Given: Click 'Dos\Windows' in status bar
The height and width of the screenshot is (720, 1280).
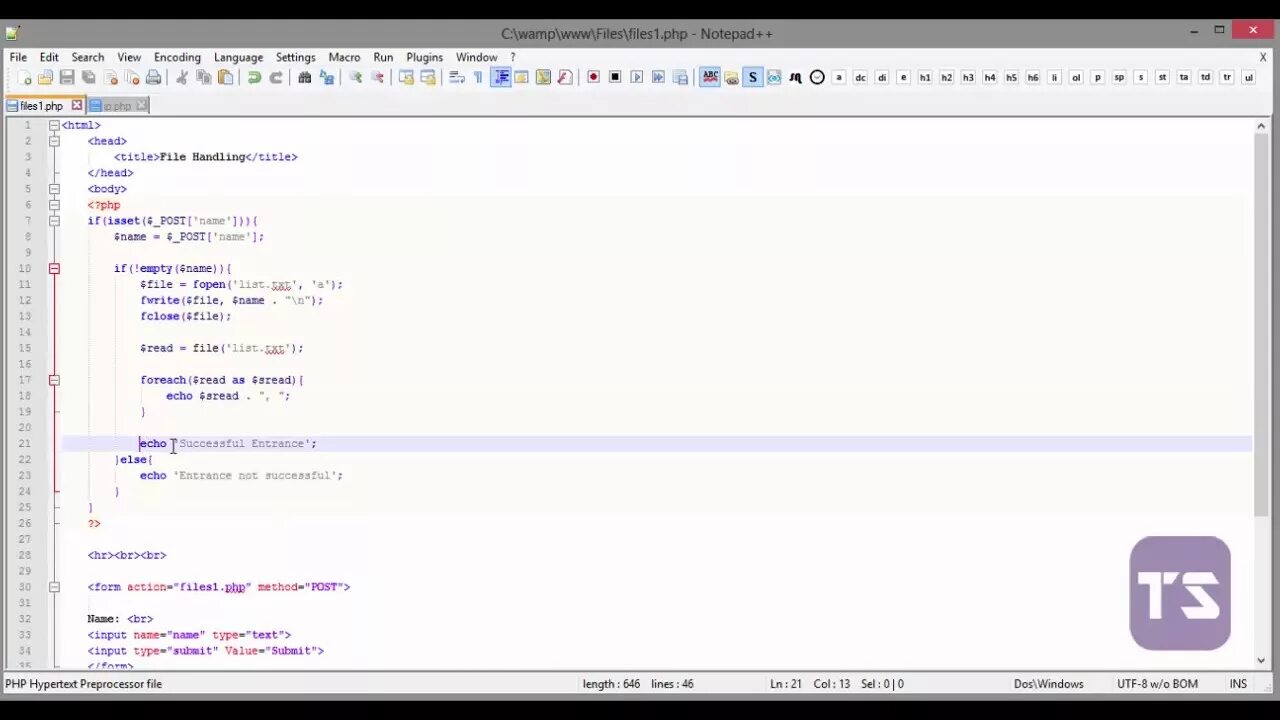Looking at the screenshot, I should click(x=1048, y=684).
